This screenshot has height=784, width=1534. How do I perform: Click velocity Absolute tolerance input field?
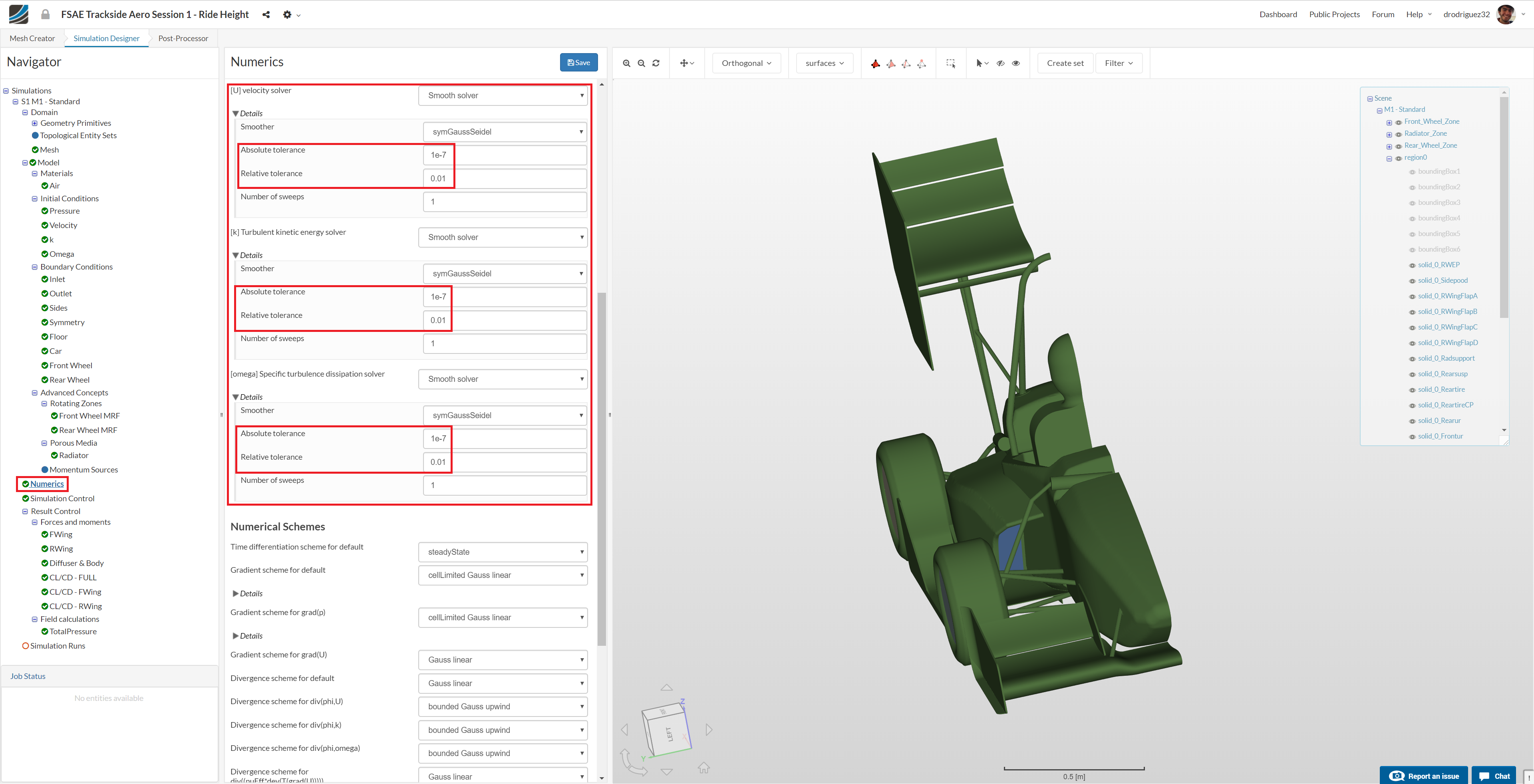point(505,155)
